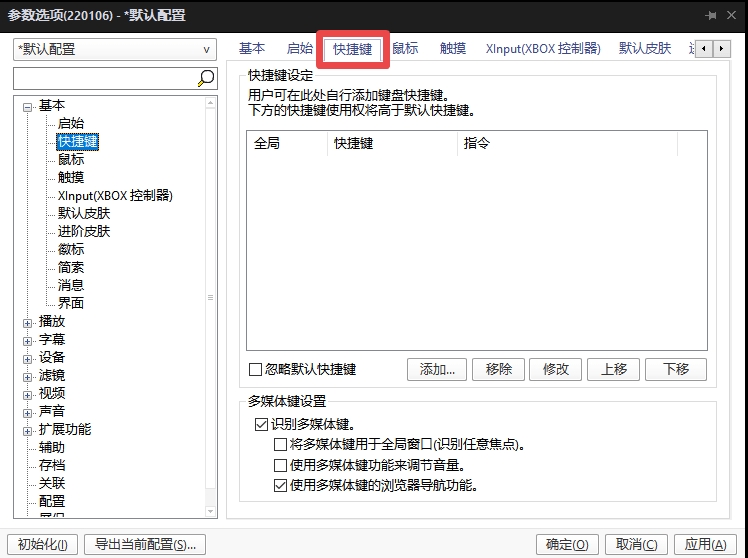The image size is (748, 558).
Task: Click the search magnifier icon
Action: 206,78
